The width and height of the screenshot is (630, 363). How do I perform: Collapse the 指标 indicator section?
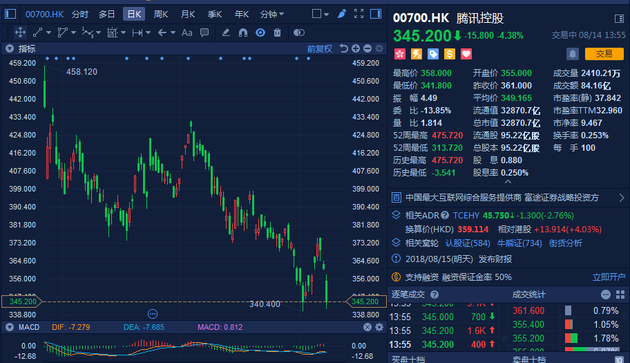pos(10,49)
